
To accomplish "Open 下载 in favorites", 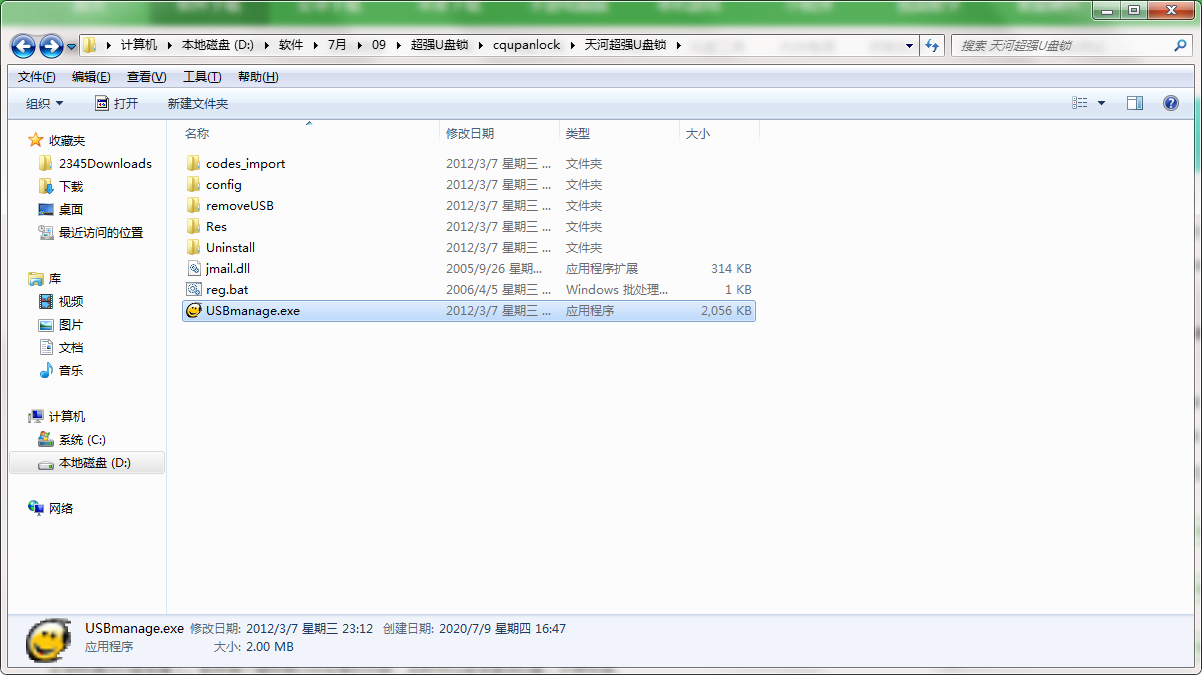I will tap(71, 186).
